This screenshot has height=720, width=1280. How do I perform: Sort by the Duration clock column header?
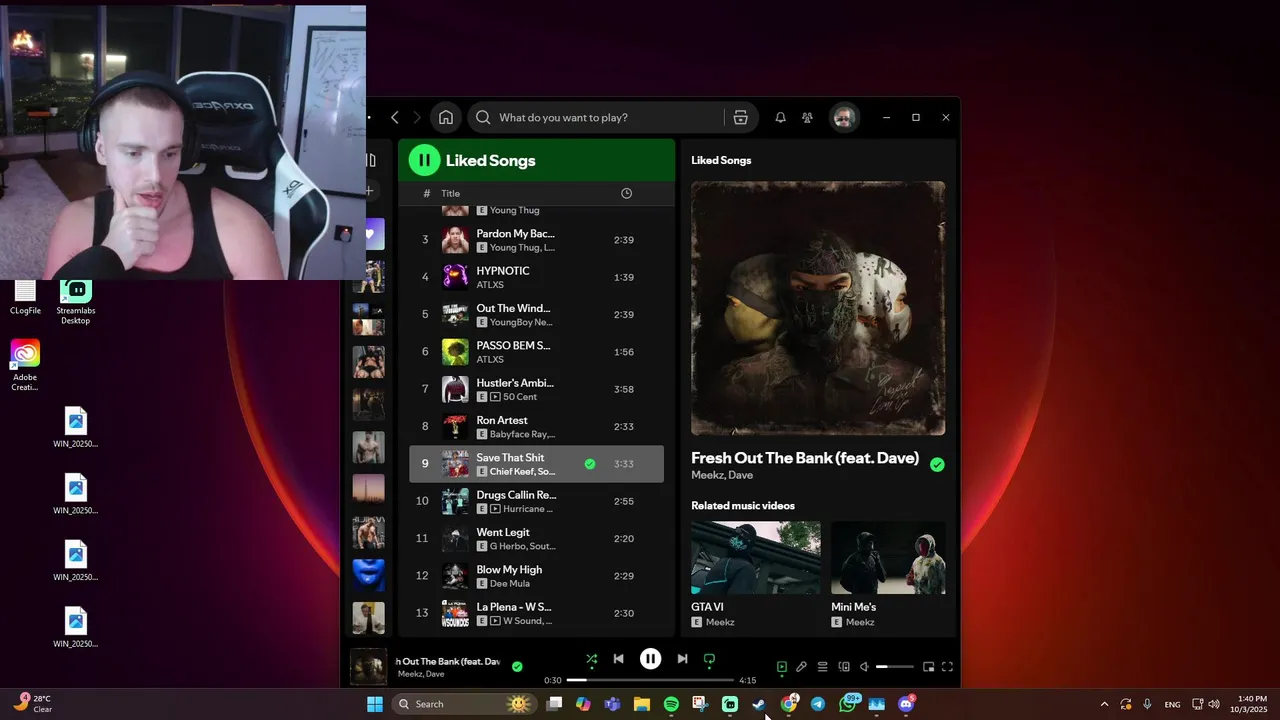coord(626,193)
